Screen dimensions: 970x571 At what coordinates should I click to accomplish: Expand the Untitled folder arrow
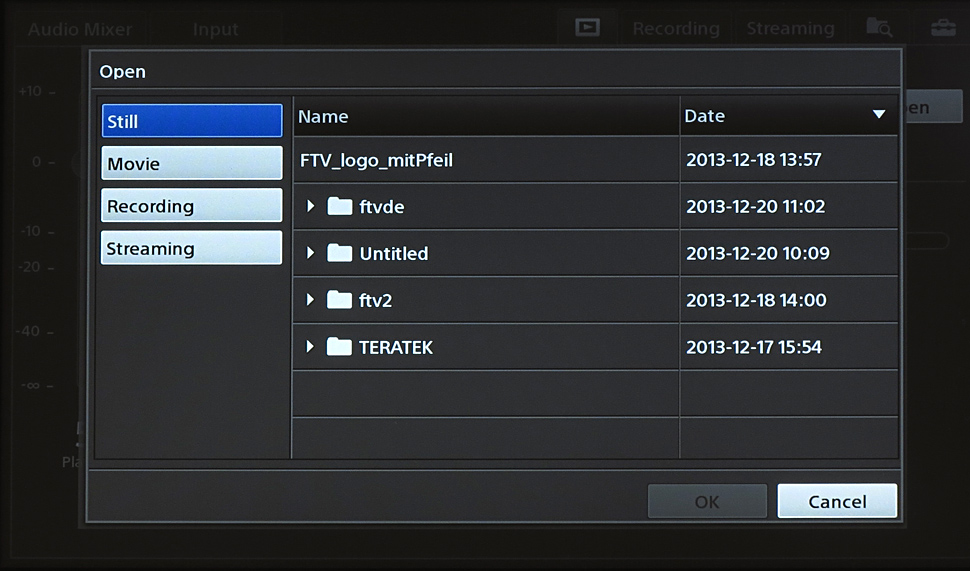[x=310, y=253]
